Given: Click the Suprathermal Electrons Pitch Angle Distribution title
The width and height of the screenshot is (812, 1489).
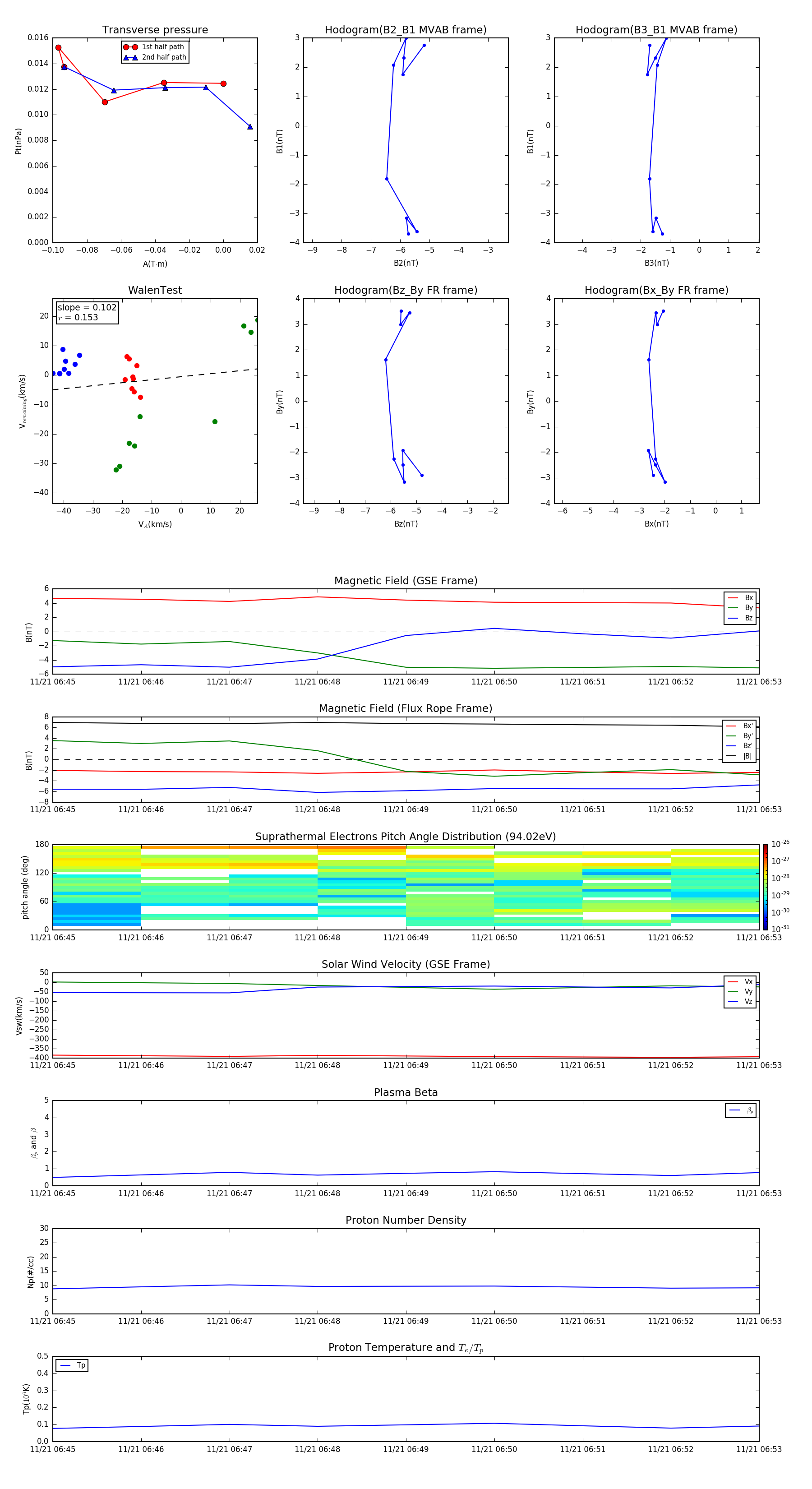Looking at the screenshot, I should pyautogui.click(x=406, y=837).
